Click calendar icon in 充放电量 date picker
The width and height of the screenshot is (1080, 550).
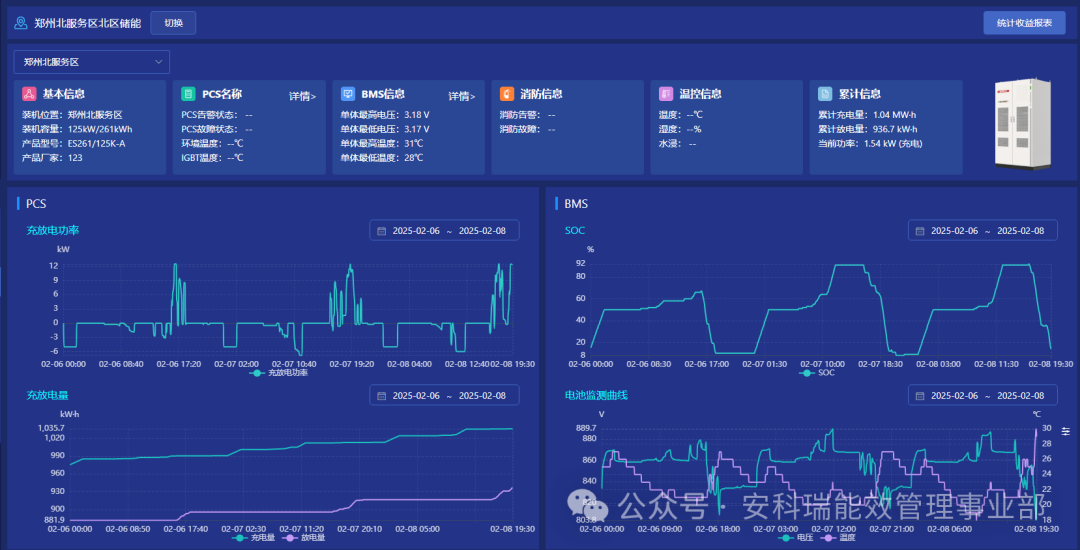tap(381, 396)
